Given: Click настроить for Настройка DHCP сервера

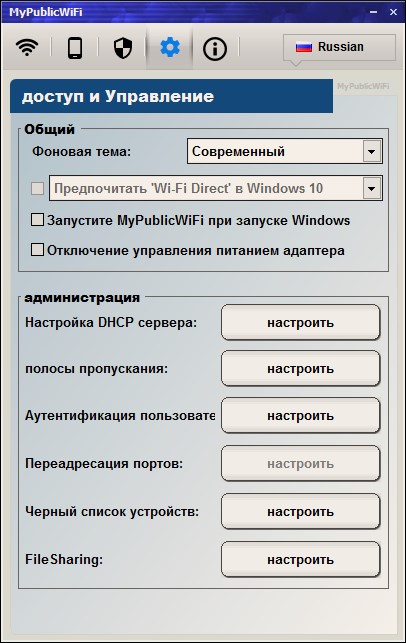Looking at the screenshot, I should pos(301,322).
